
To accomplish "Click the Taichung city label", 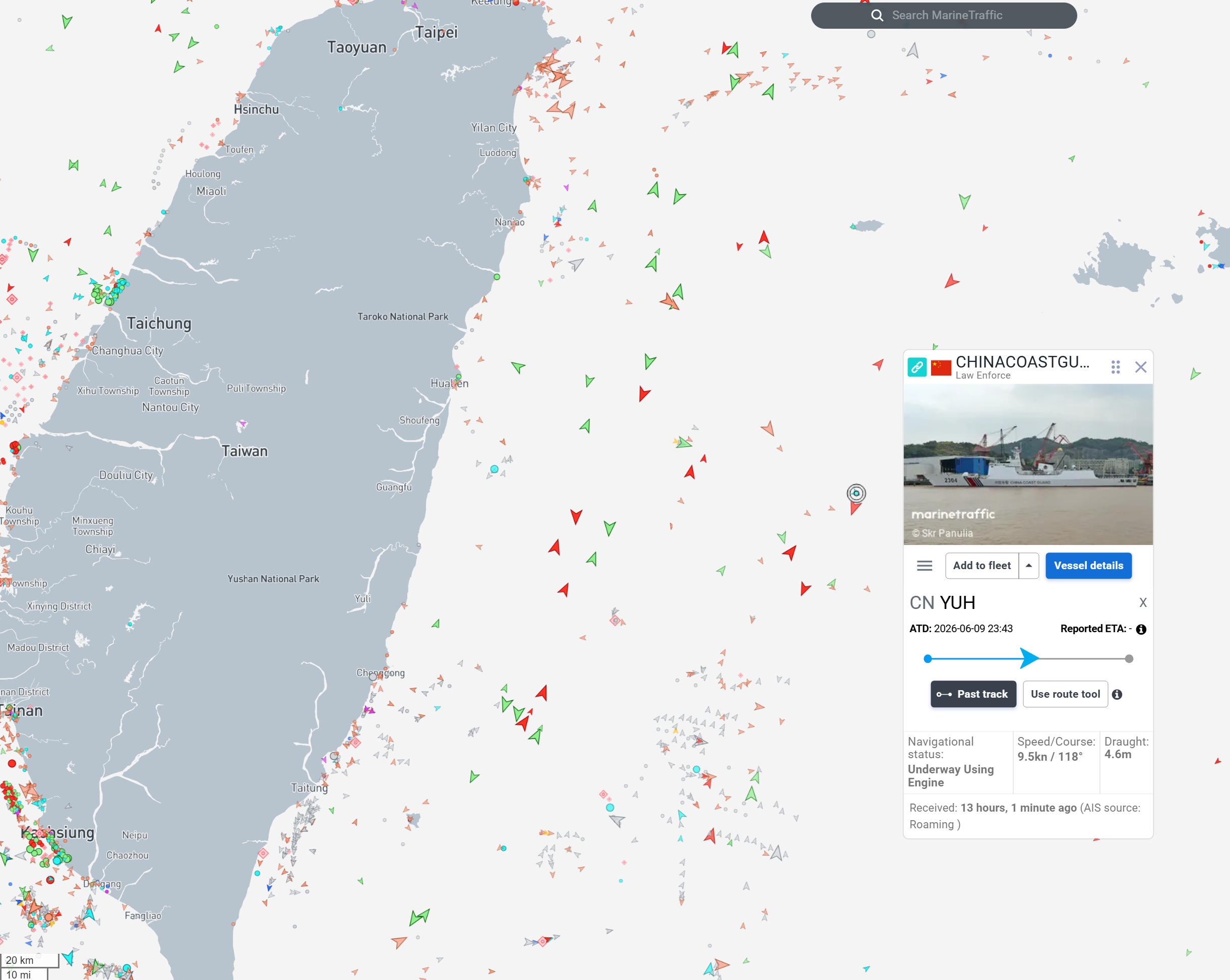I will (159, 324).
